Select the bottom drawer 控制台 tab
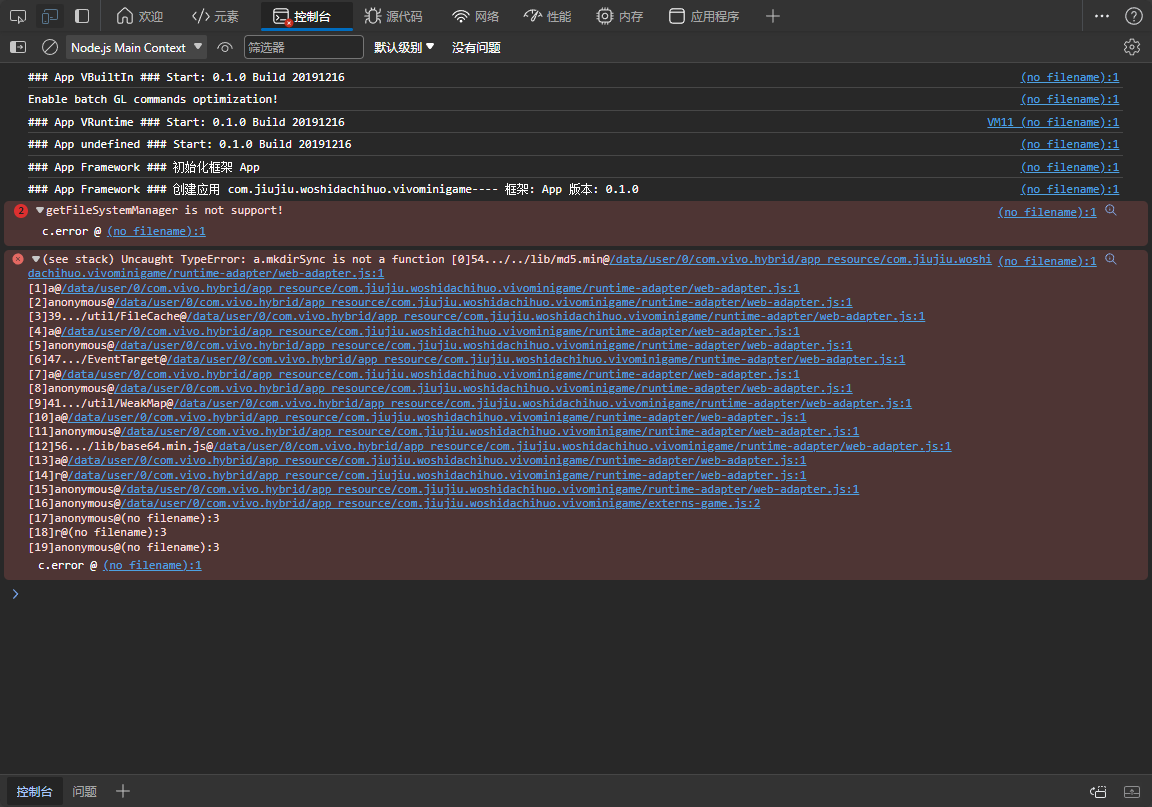Viewport: 1152px width, 807px height. 35,792
